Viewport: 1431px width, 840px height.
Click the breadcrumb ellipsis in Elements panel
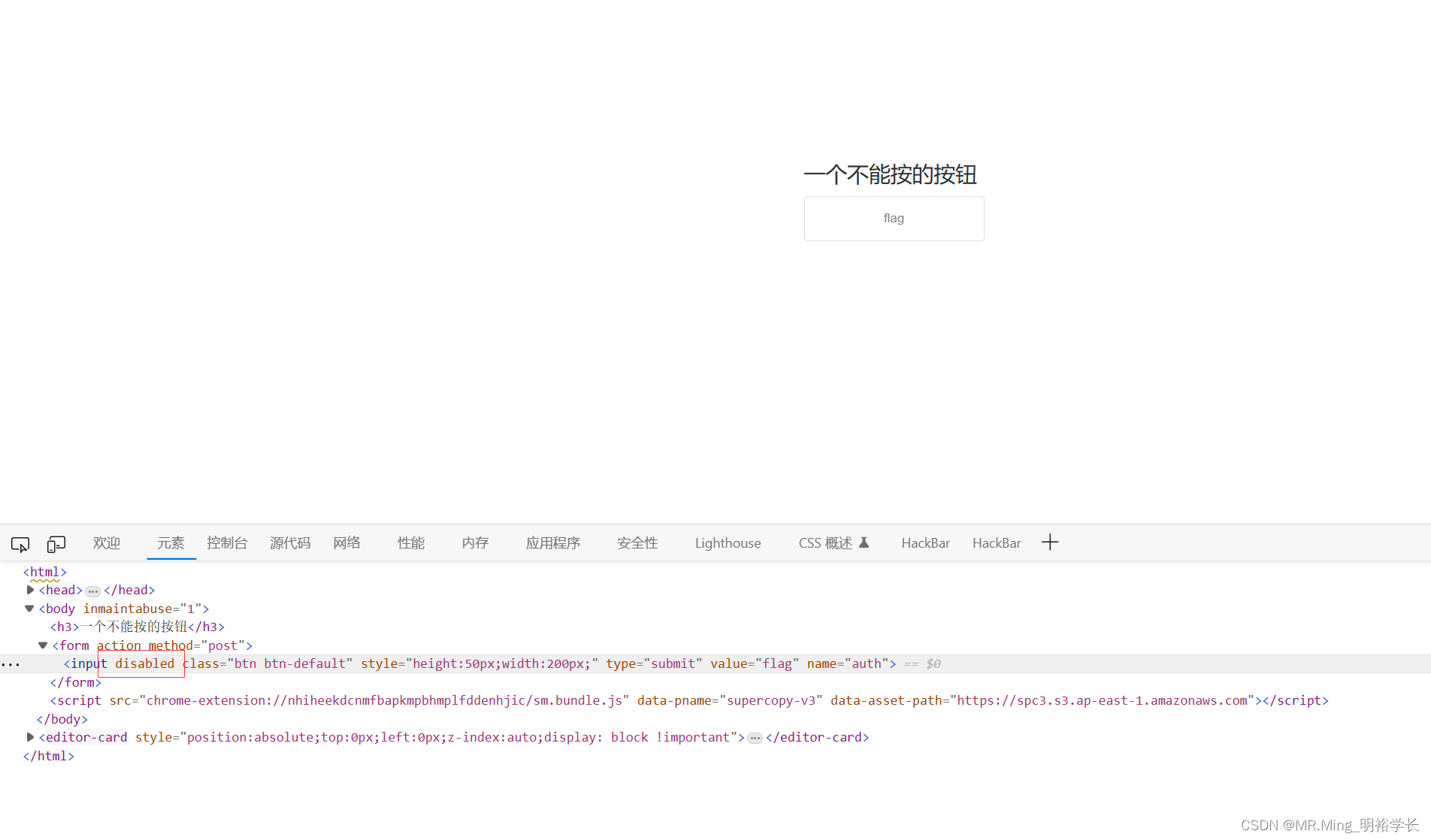coord(11,664)
